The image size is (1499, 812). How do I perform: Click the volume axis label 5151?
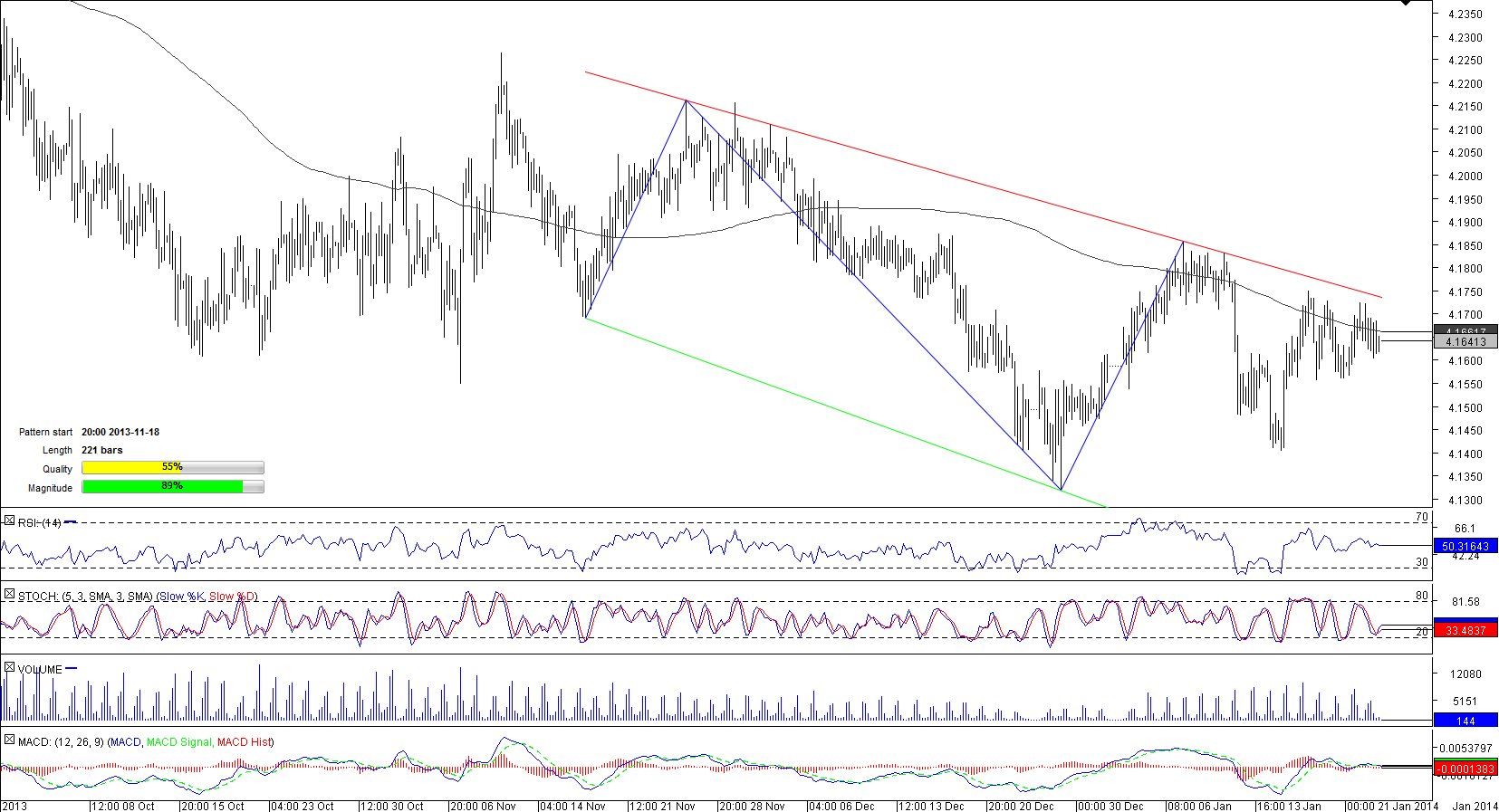(x=1465, y=702)
